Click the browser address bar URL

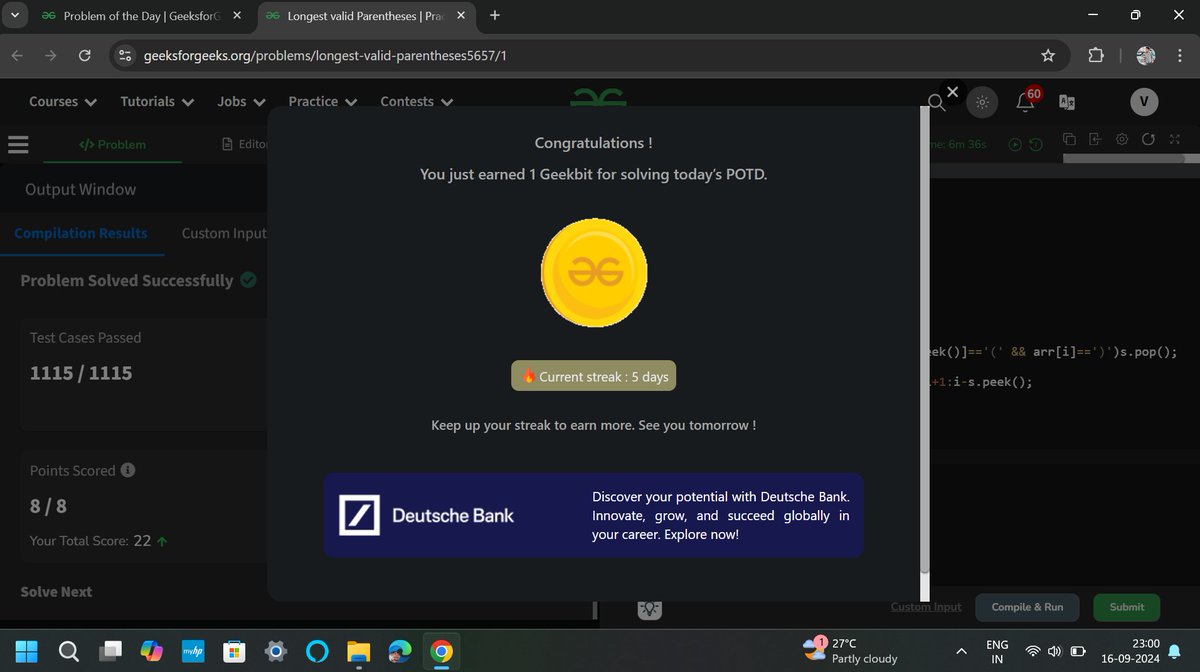pyautogui.click(x=325, y=56)
